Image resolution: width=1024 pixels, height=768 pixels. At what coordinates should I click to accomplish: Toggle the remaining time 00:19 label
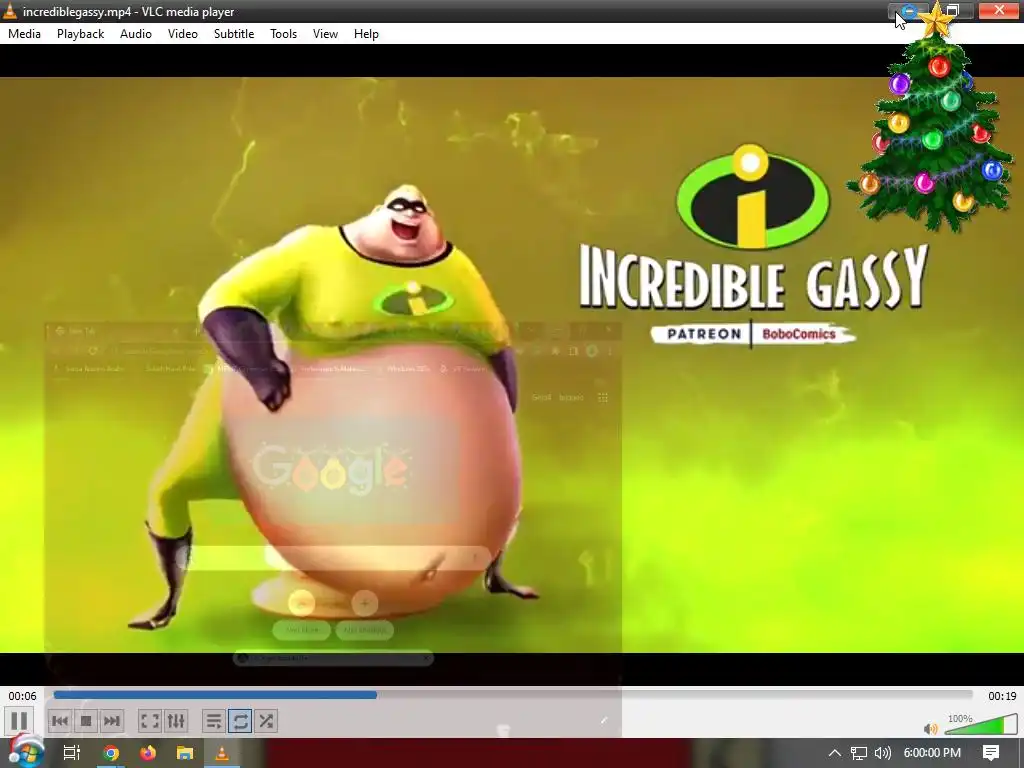(x=1002, y=696)
